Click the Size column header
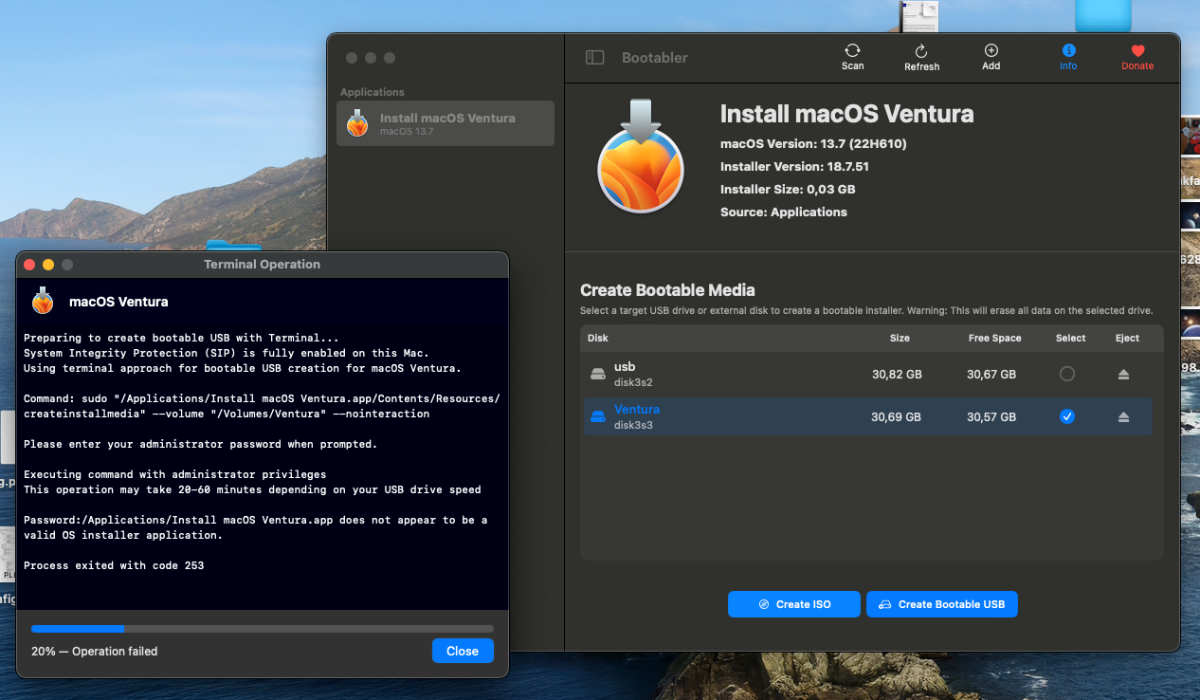 [x=899, y=338]
